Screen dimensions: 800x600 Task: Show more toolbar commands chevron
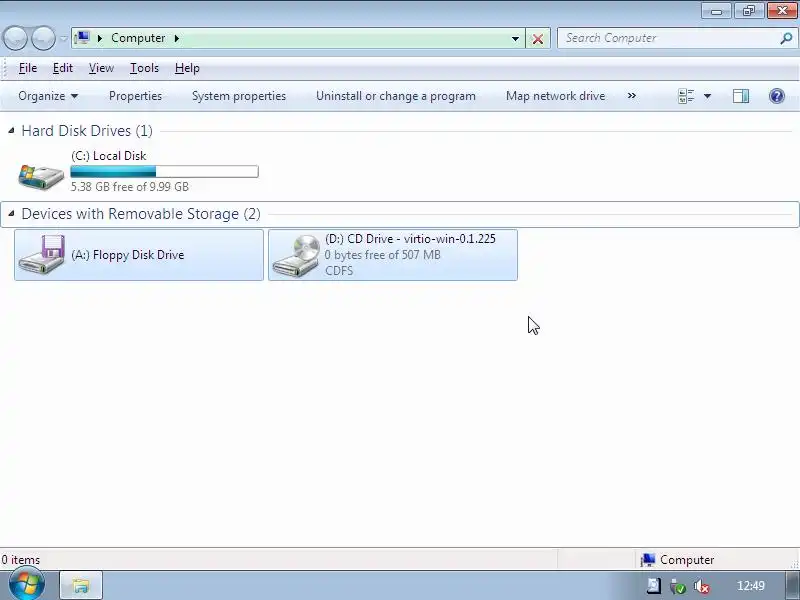click(x=632, y=95)
